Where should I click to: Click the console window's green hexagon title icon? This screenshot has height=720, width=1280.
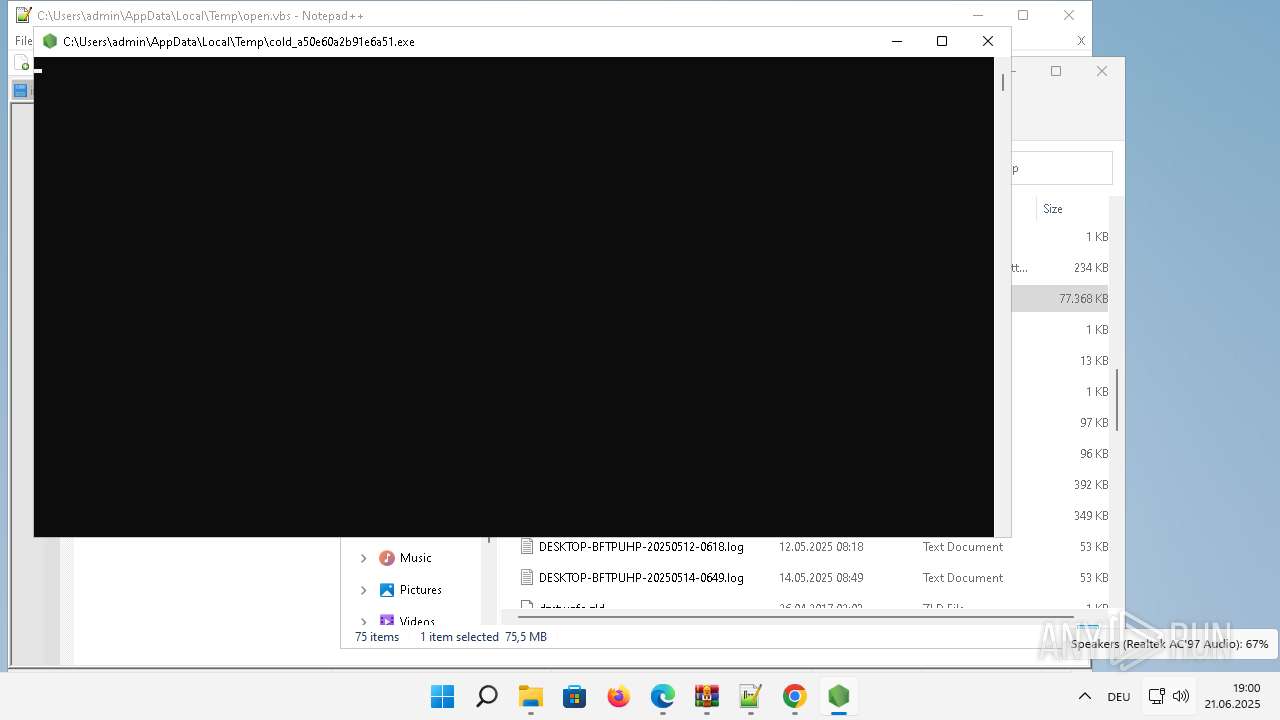click(x=50, y=41)
